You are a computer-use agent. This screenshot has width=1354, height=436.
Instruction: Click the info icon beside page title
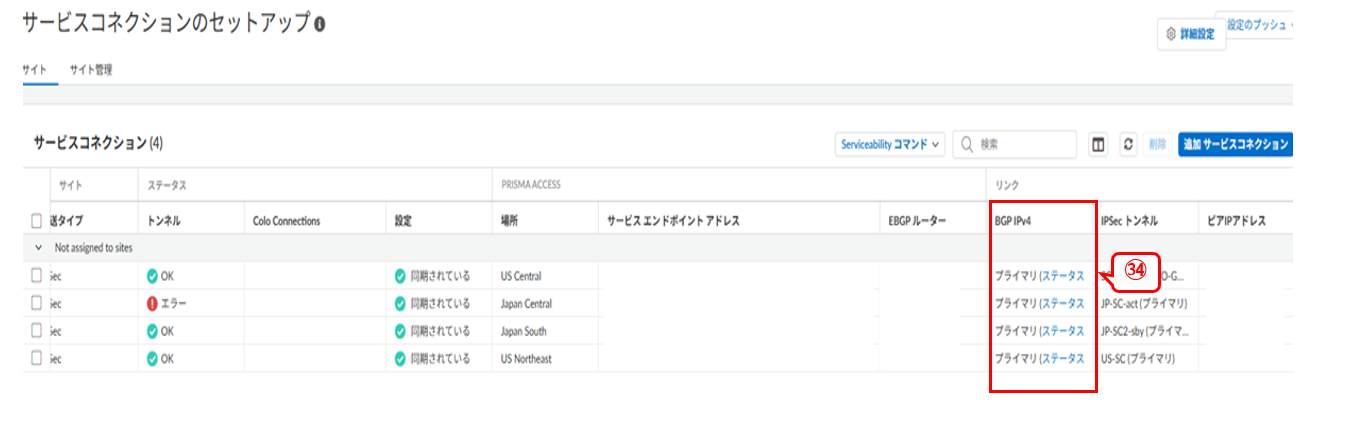[x=319, y=24]
